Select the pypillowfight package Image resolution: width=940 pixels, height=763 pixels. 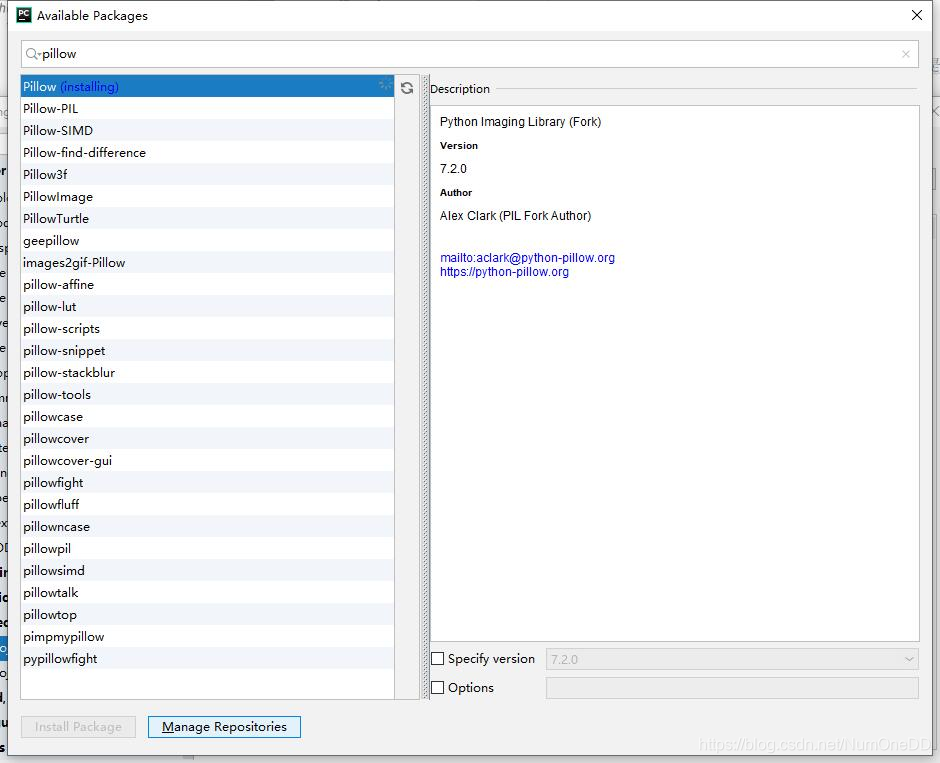(207, 659)
